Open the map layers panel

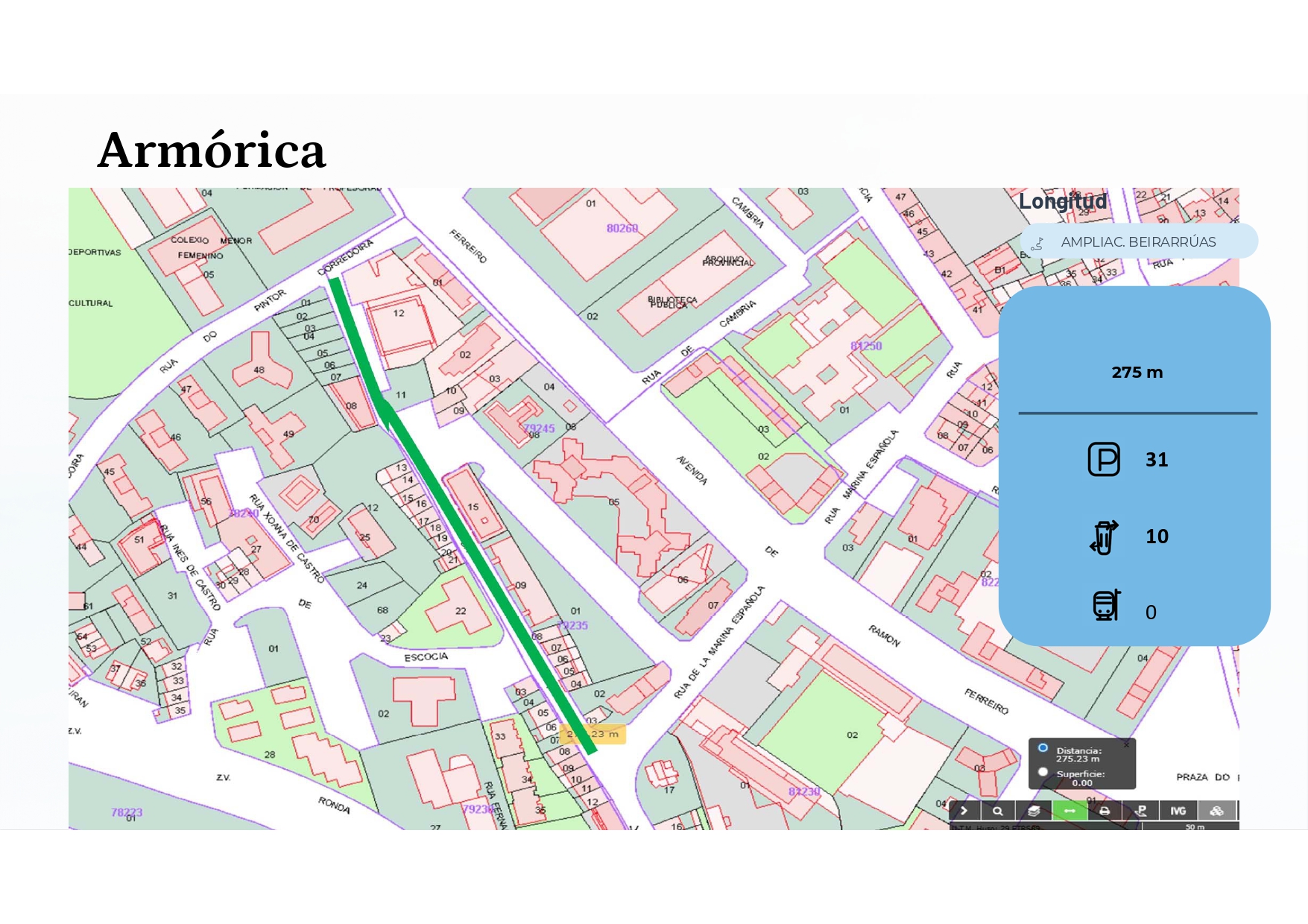[x=1034, y=811]
